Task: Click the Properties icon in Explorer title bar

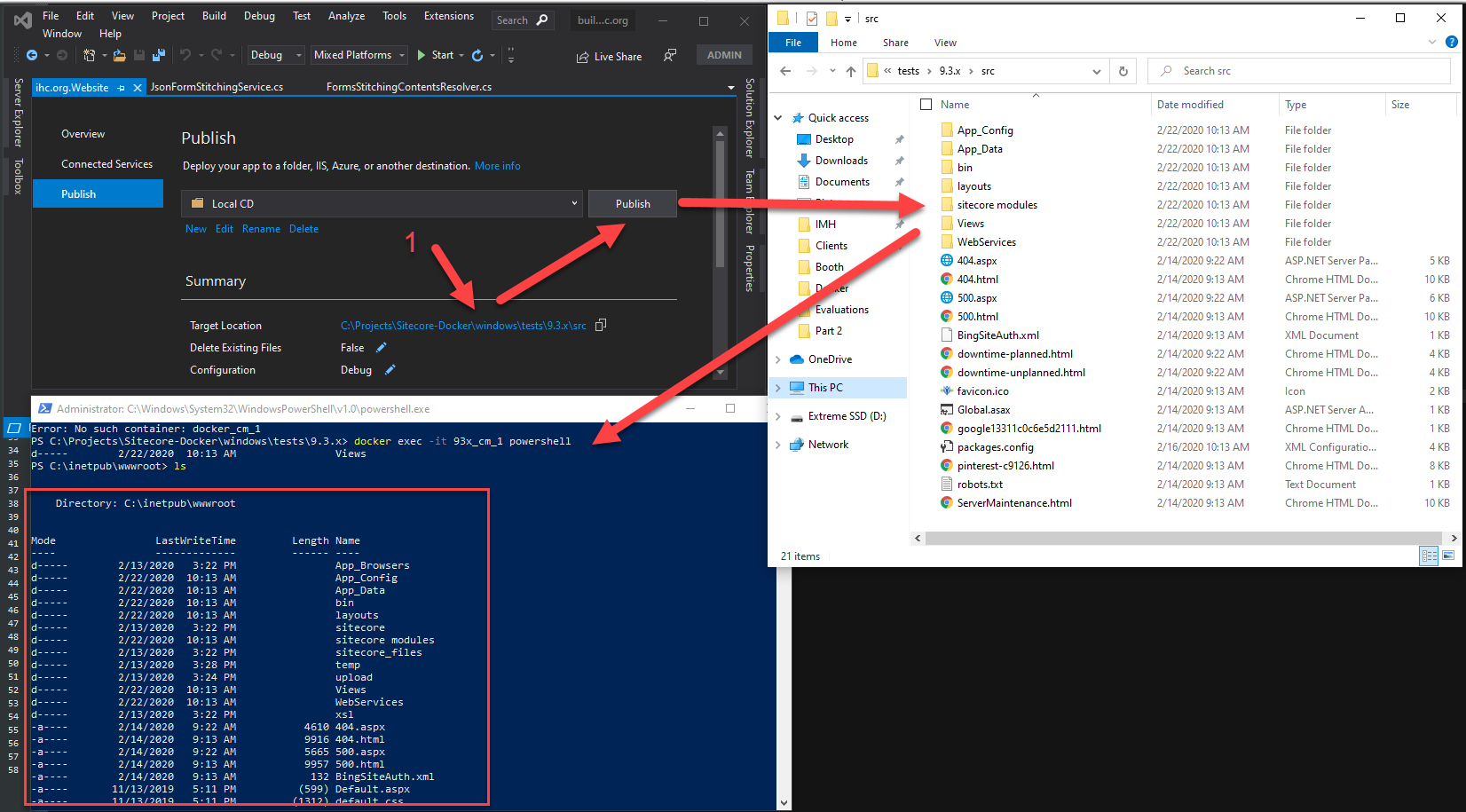Action: 812,18
